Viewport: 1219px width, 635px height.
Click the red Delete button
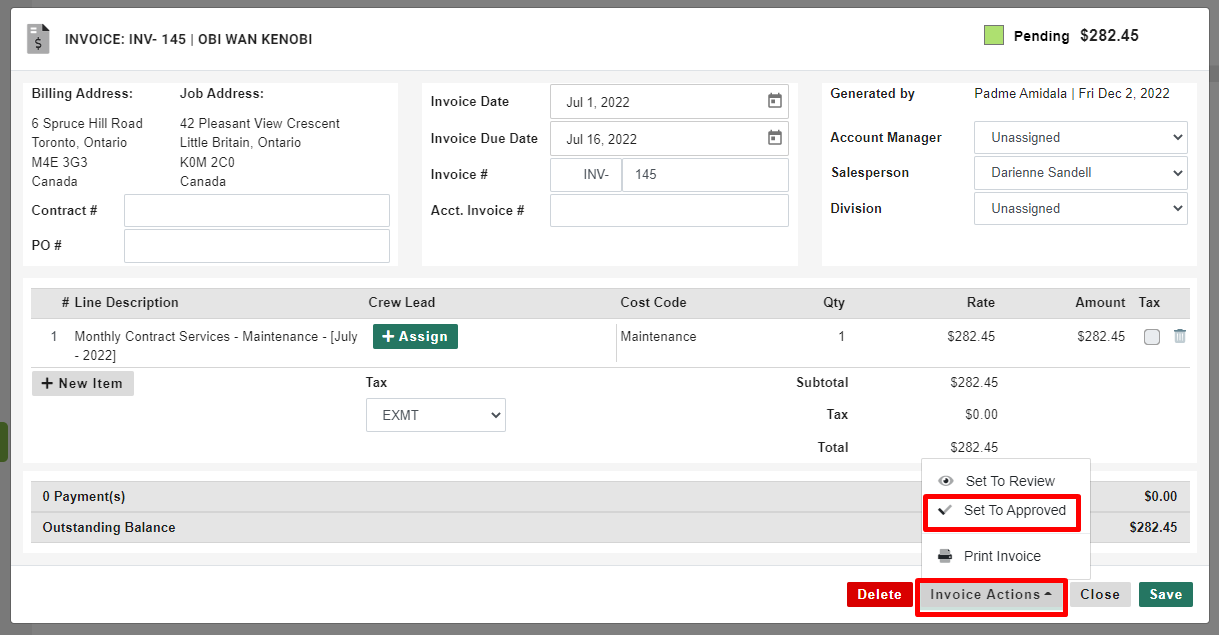[879, 595]
